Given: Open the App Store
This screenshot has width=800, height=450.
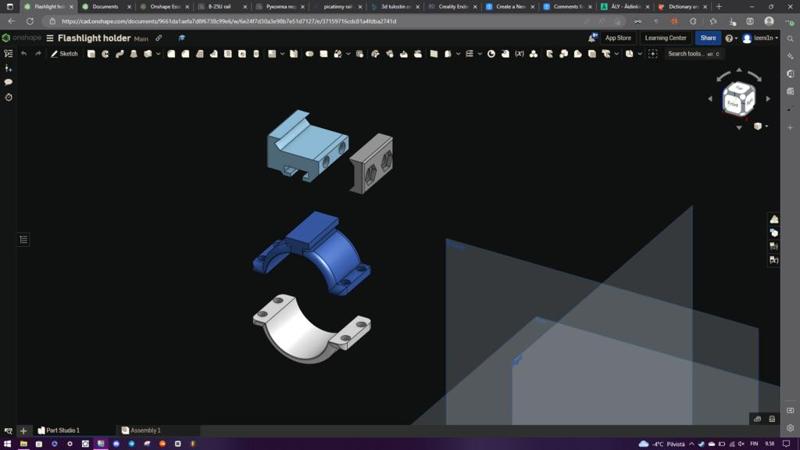Looking at the screenshot, I should 618,38.
